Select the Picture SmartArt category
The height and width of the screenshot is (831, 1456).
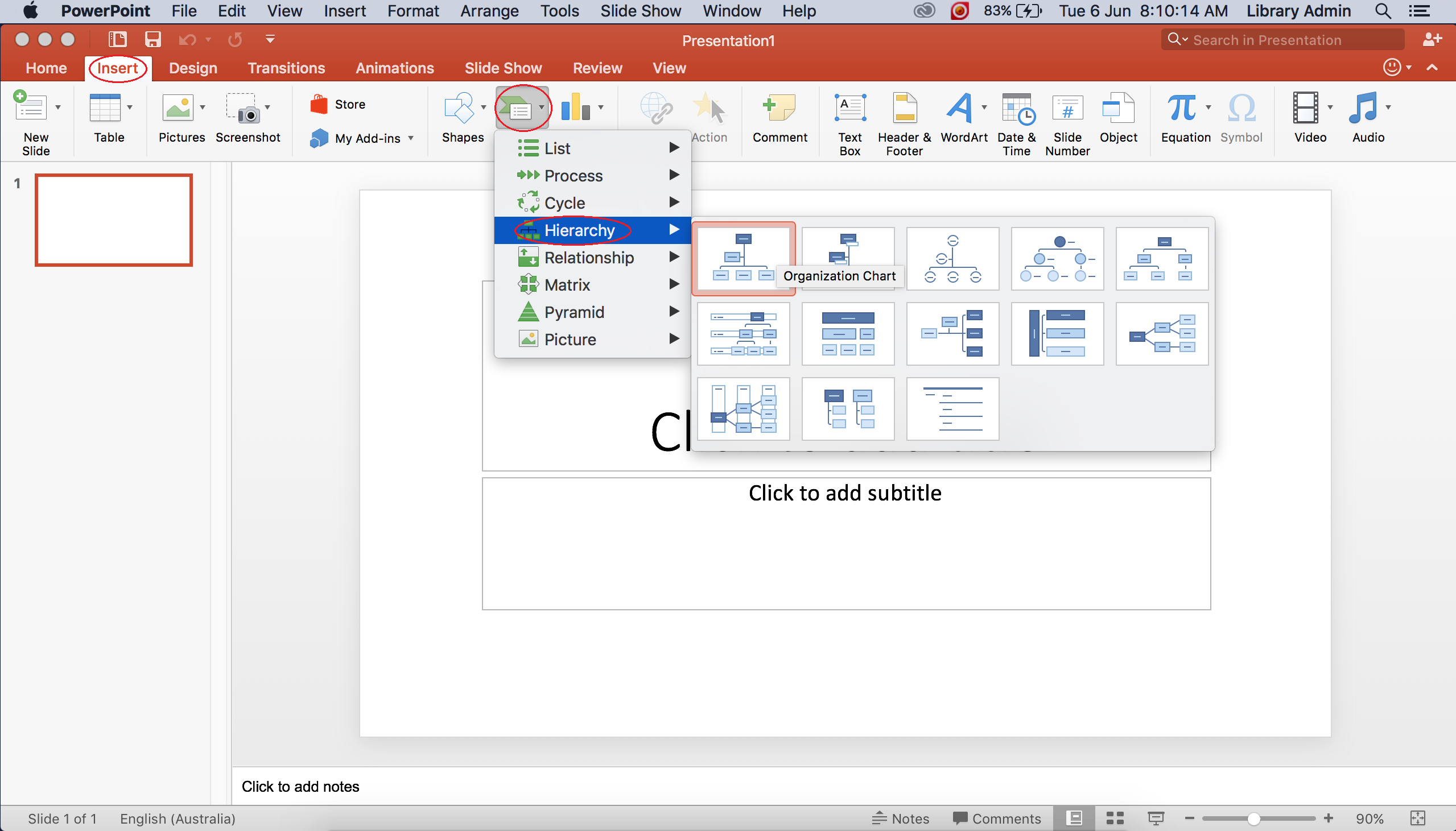coord(592,340)
